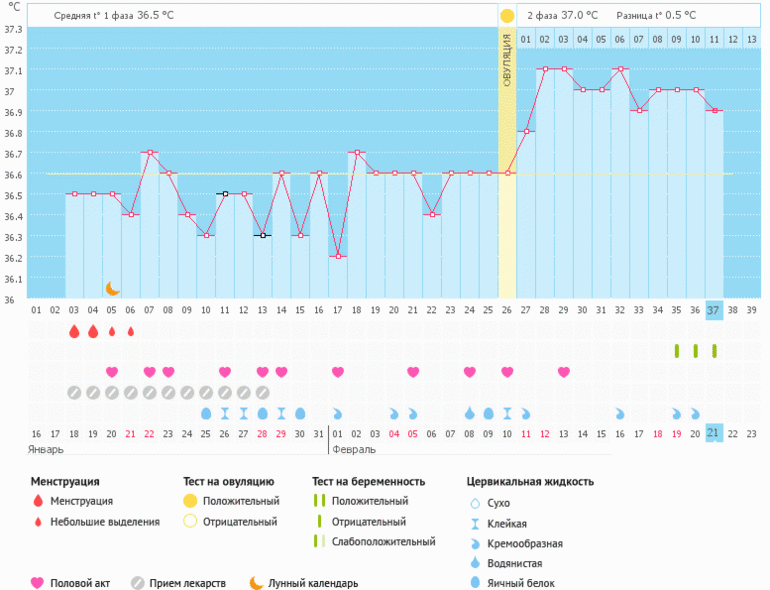The image size is (770, 590).
Task: Select the highlighted cycle day 37
Action: (713, 310)
